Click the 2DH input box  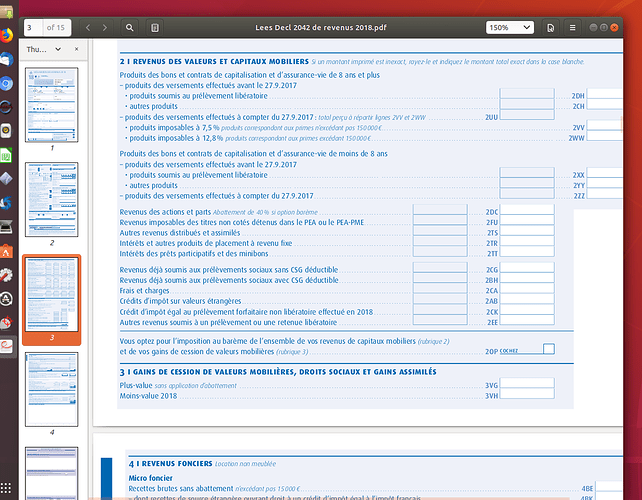coord(605,94)
